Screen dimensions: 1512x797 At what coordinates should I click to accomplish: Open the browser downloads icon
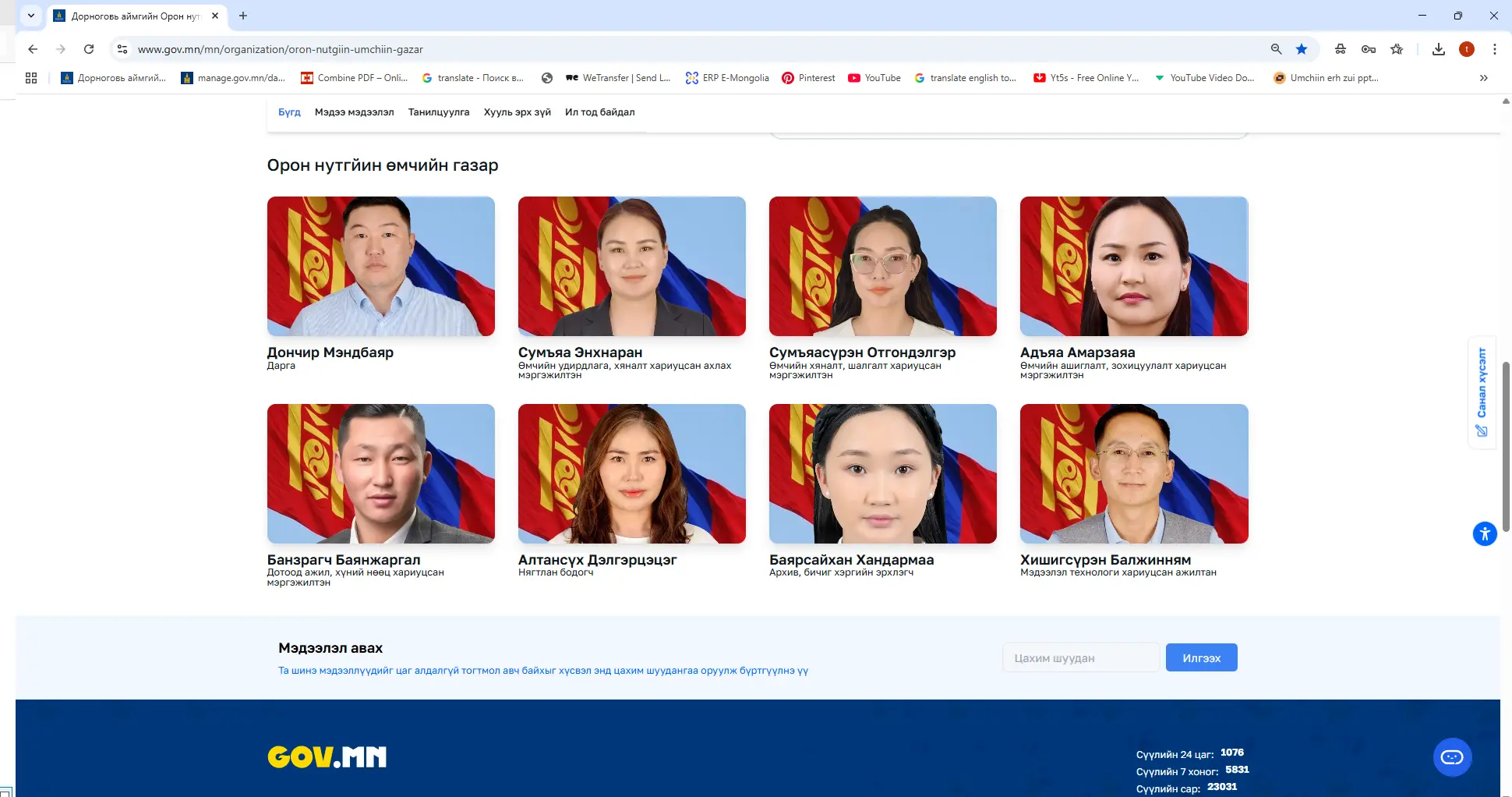[x=1439, y=49]
